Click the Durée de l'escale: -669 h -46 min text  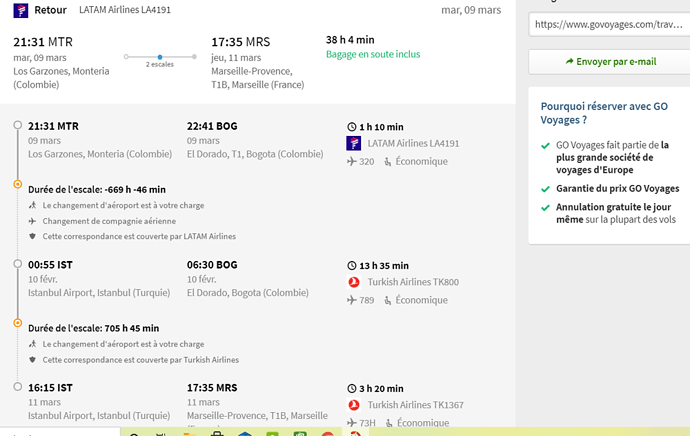click(x=97, y=190)
